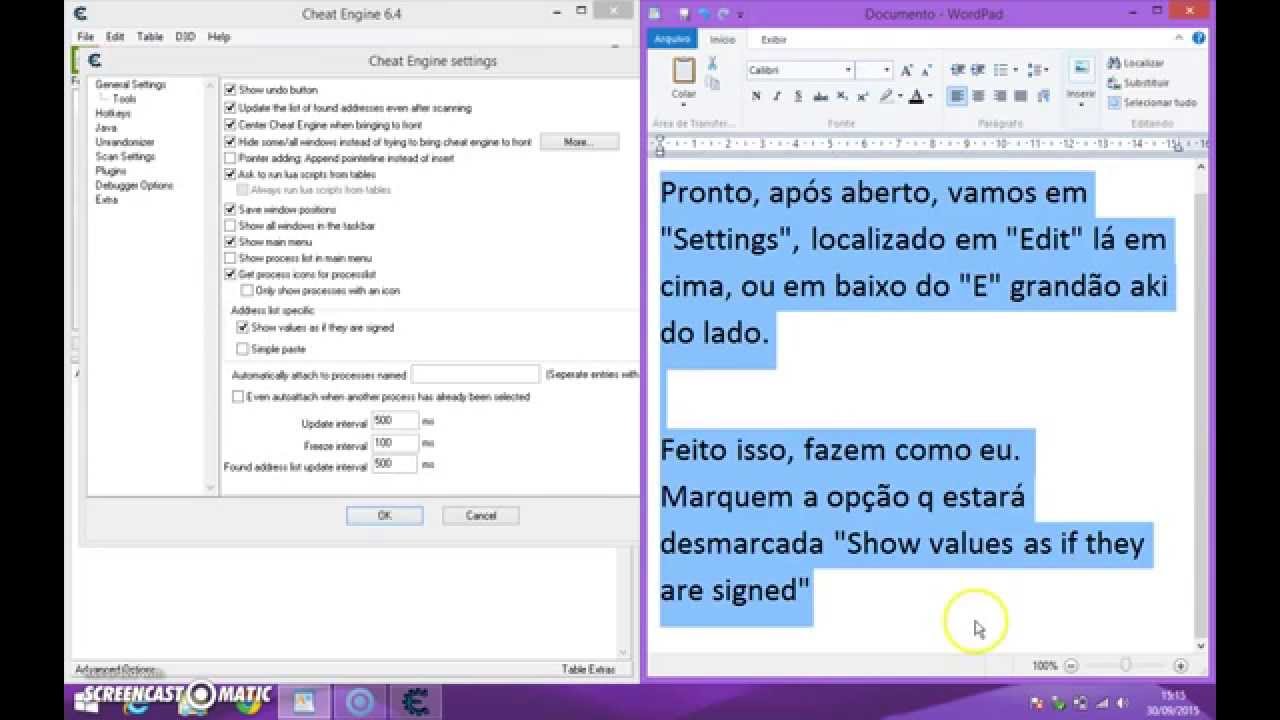The width and height of the screenshot is (1280, 720).
Task: Open the Cheat Engine File menu
Action: pos(85,36)
